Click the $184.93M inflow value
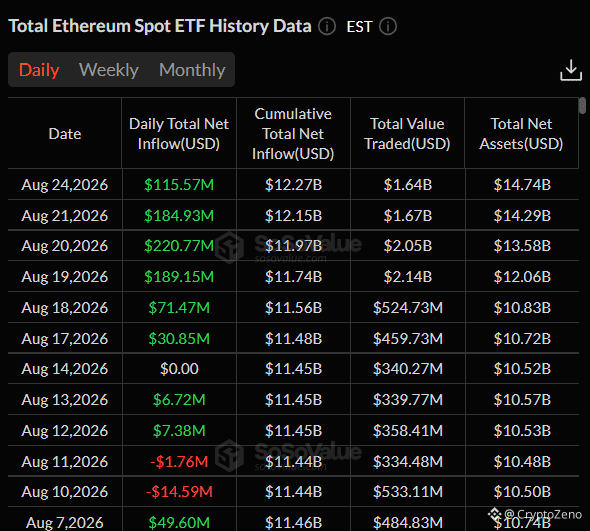 point(179,216)
